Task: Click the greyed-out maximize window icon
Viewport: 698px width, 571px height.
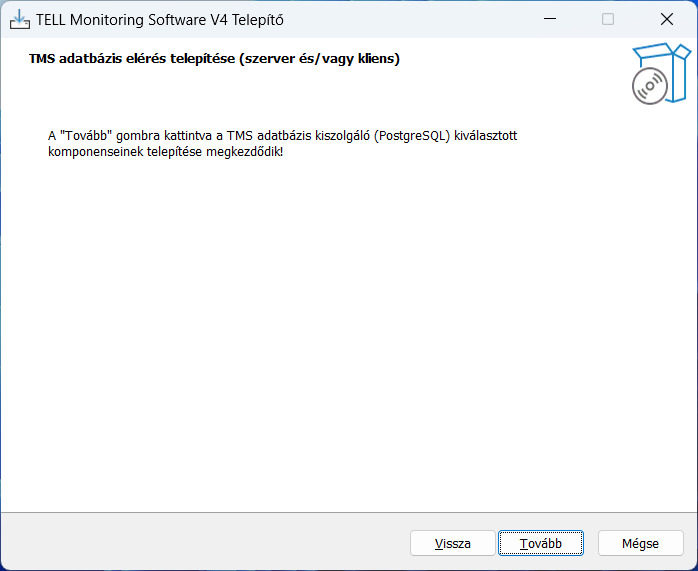Action: (x=608, y=19)
